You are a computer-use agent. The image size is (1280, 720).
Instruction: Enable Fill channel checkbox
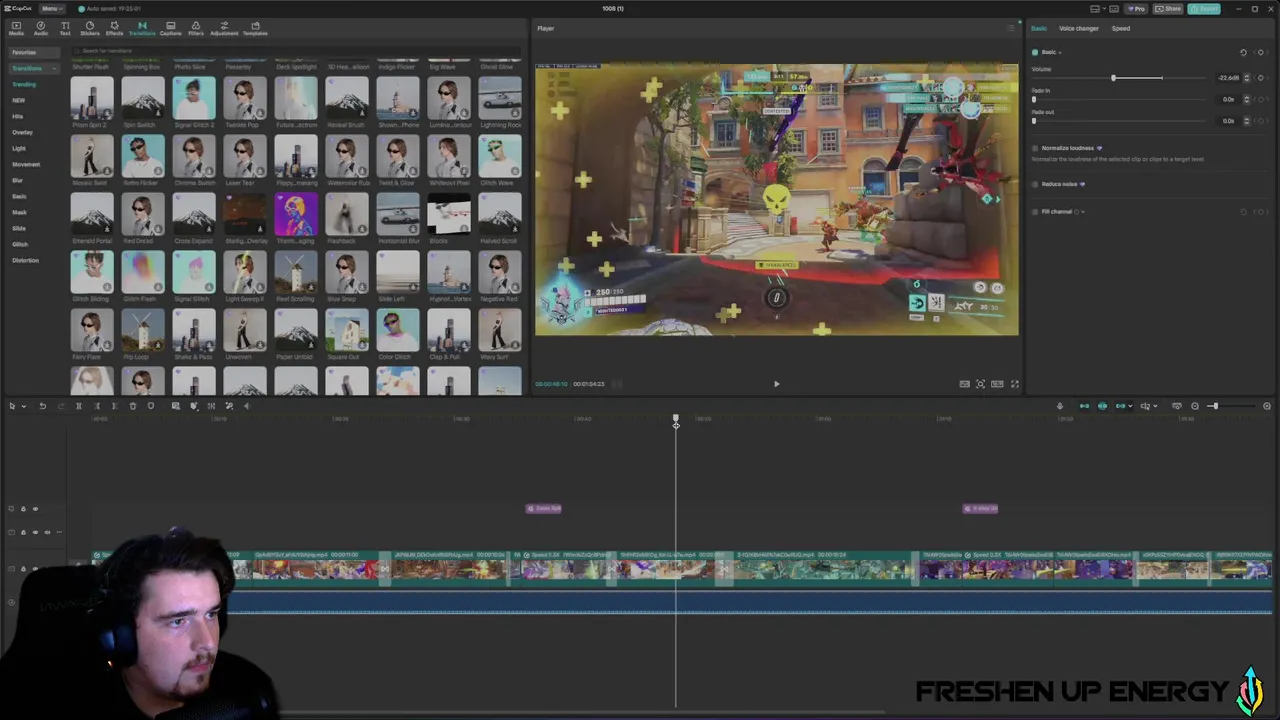pos(1035,212)
